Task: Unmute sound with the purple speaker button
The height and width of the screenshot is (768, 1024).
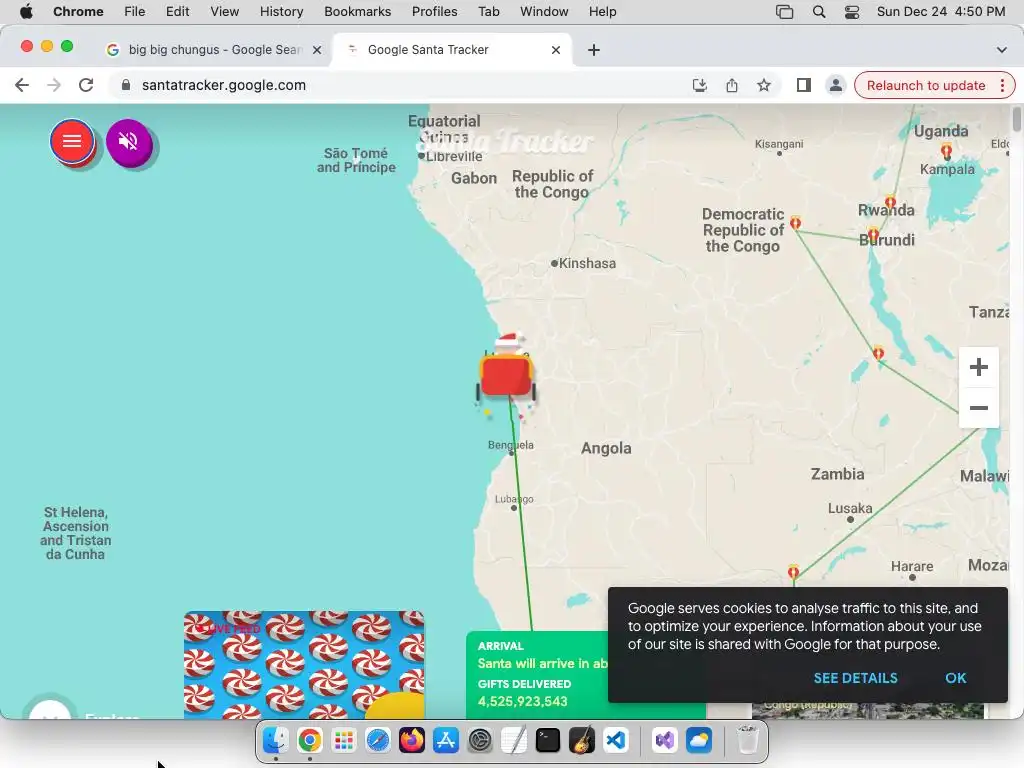Action: (x=129, y=141)
